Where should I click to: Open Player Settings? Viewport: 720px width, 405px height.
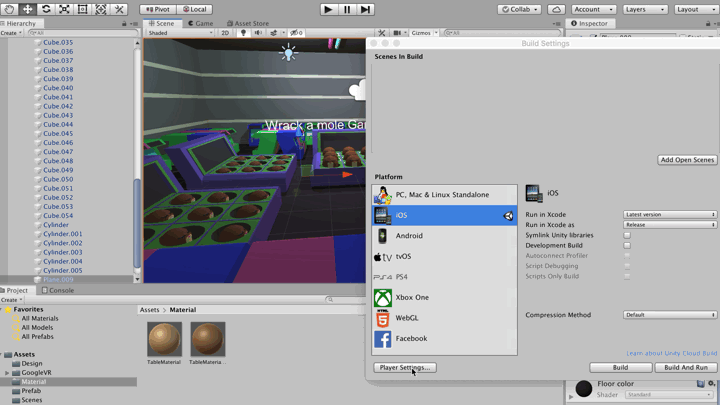click(x=405, y=367)
